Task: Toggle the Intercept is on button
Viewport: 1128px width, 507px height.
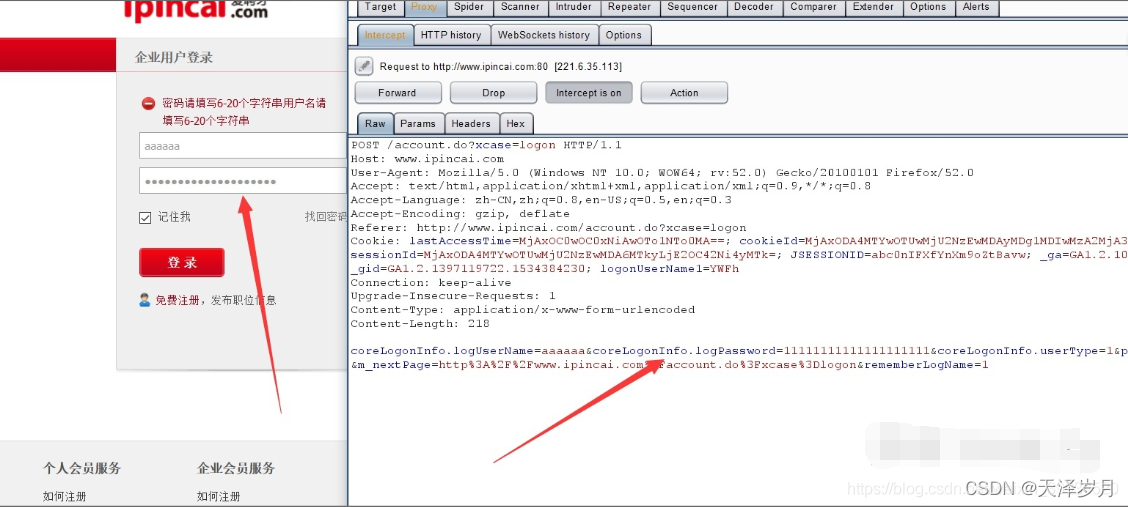Action: click(588, 93)
